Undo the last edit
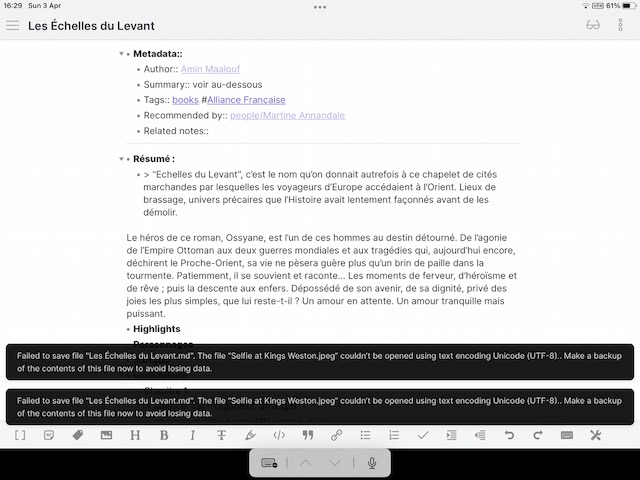The width and height of the screenshot is (640, 480). point(509,435)
